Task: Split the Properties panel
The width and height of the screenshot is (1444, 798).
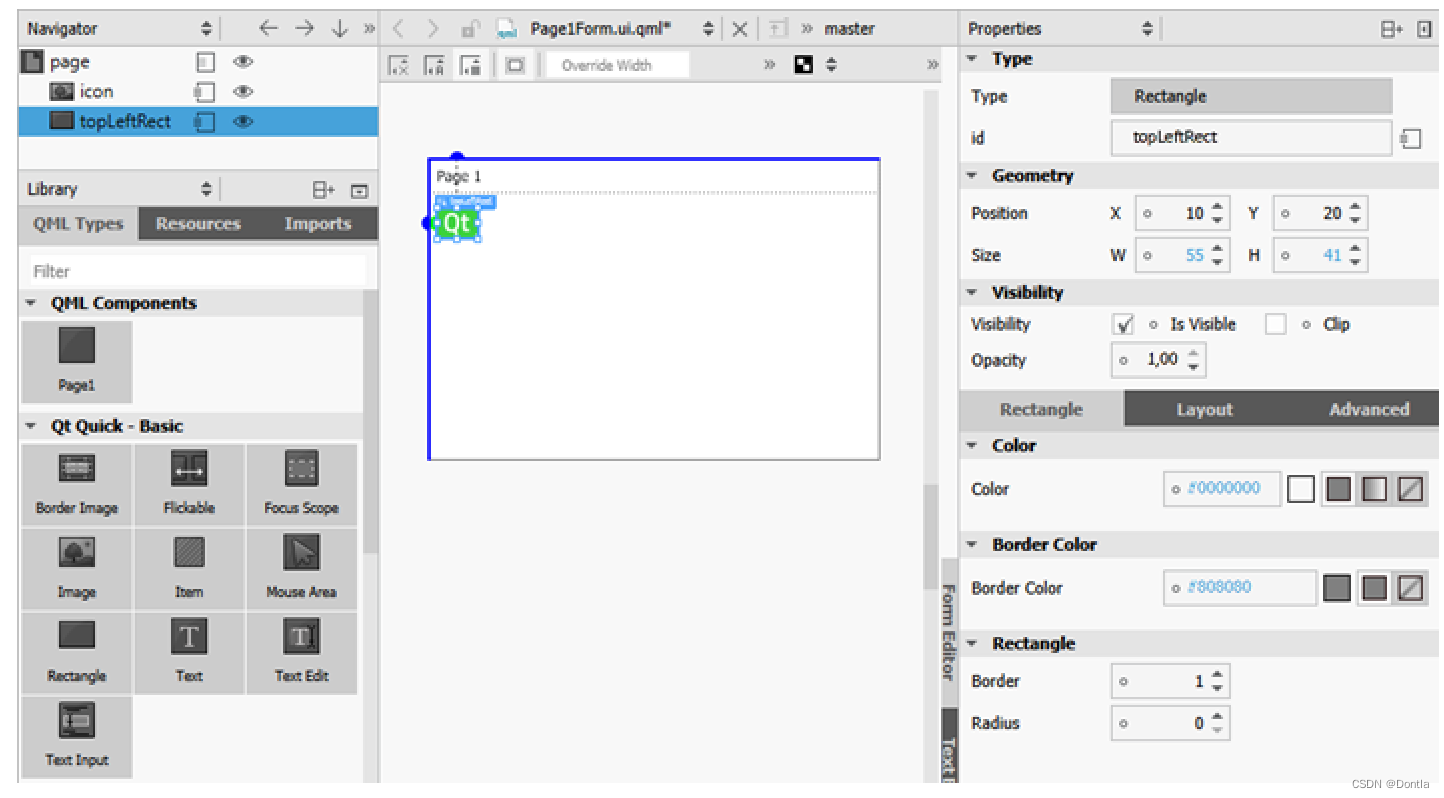Action: click(1391, 30)
